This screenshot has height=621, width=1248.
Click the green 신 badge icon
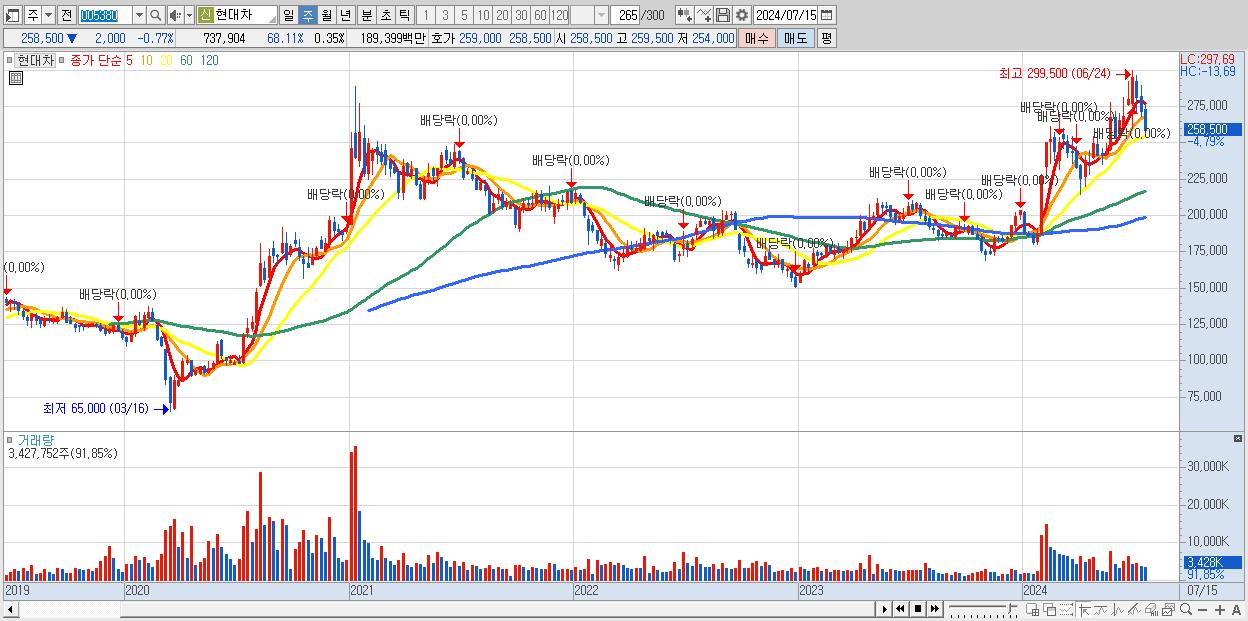click(x=205, y=15)
